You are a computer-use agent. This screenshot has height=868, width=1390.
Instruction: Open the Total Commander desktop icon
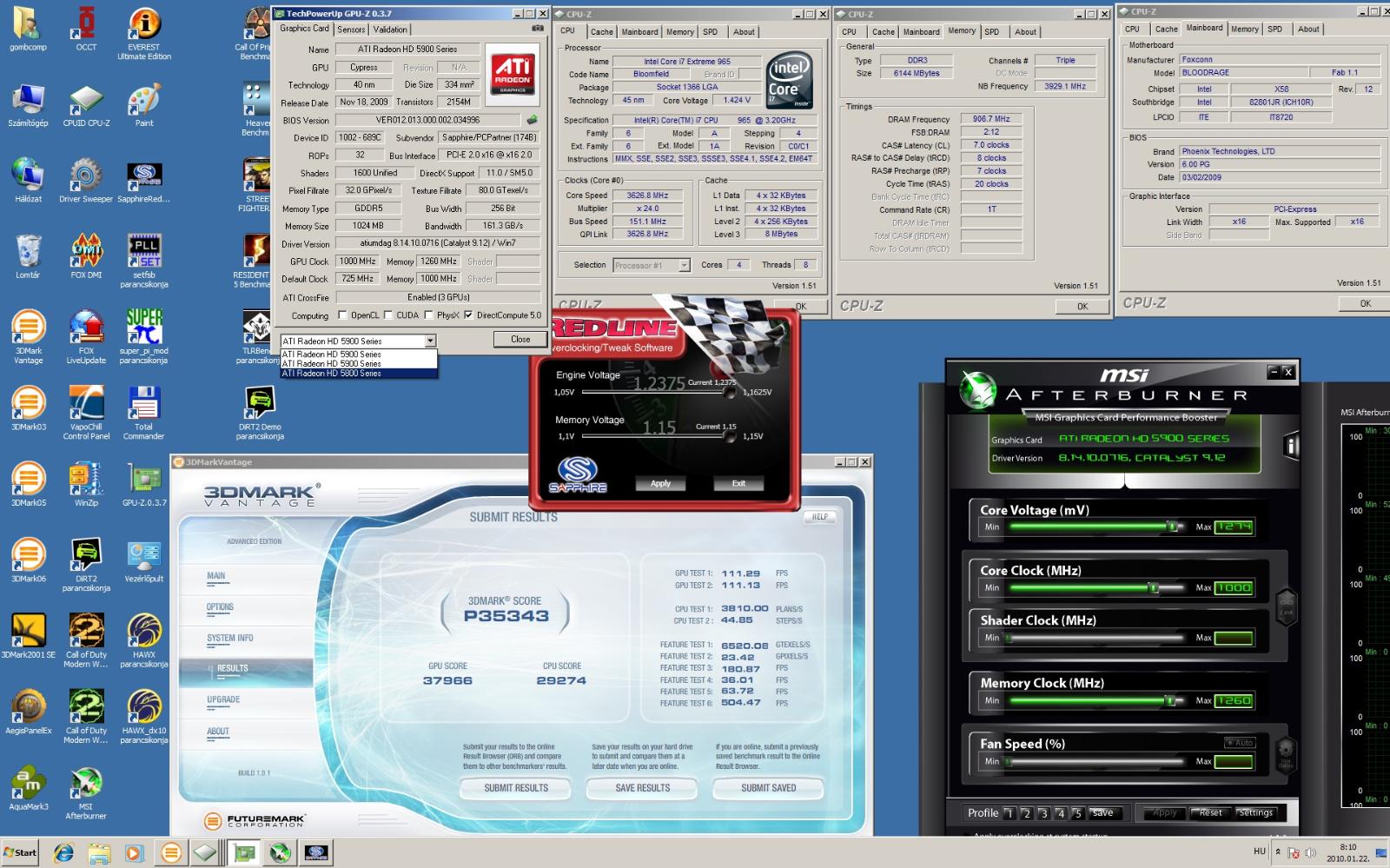pos(144,413)
